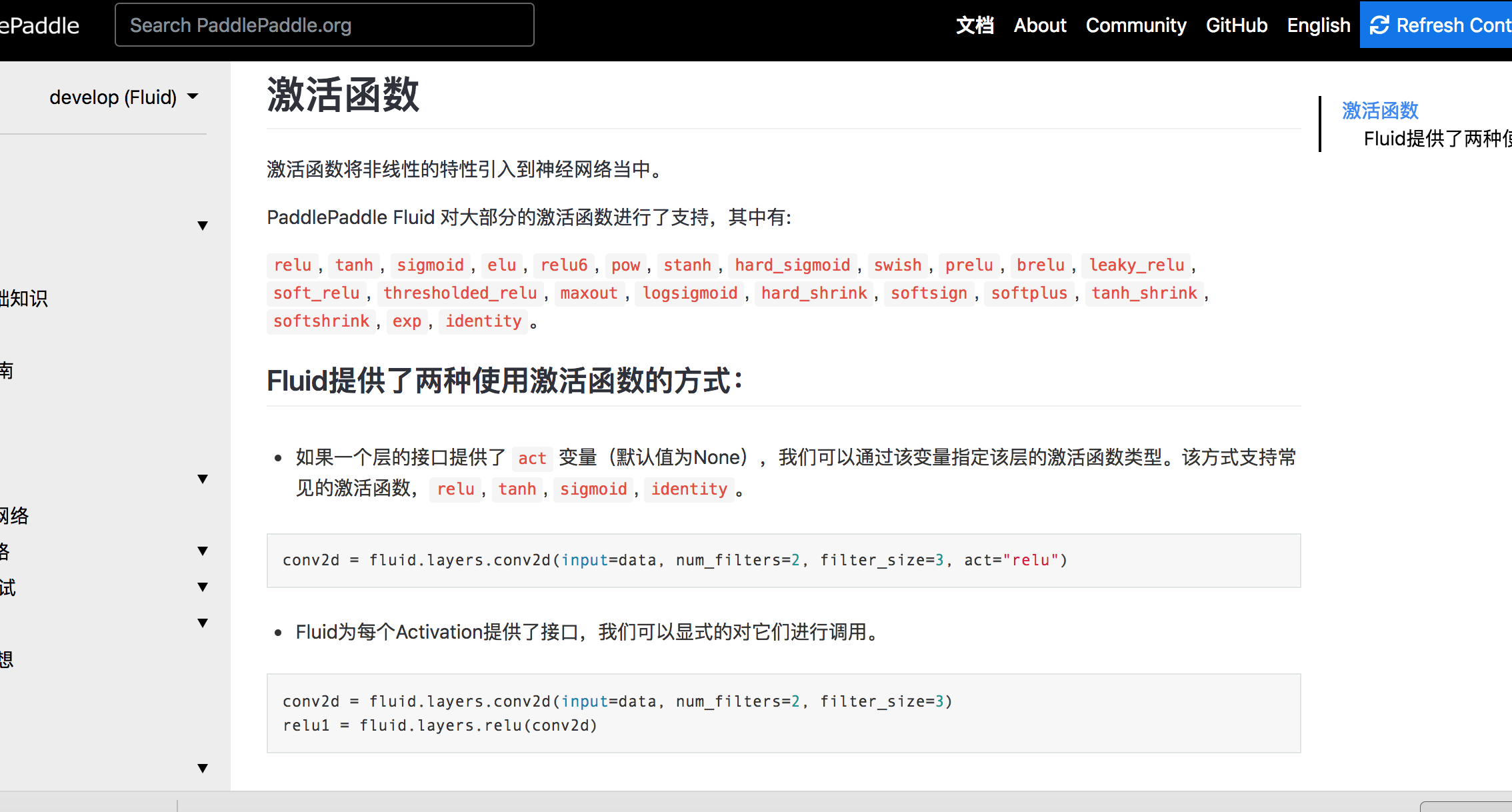Go to the Community menu

coord(1135,25)
